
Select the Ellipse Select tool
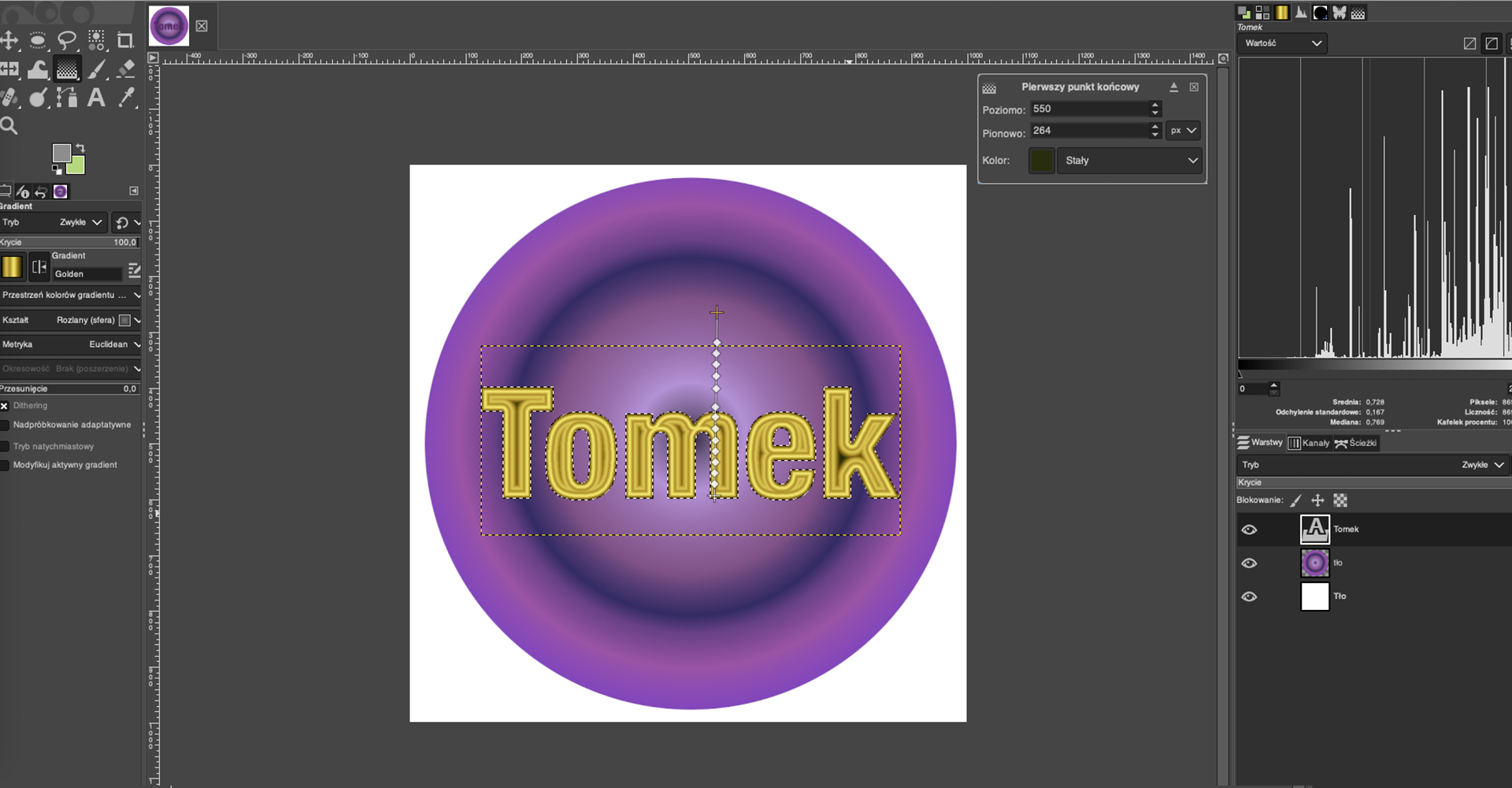tap(38, 40)
